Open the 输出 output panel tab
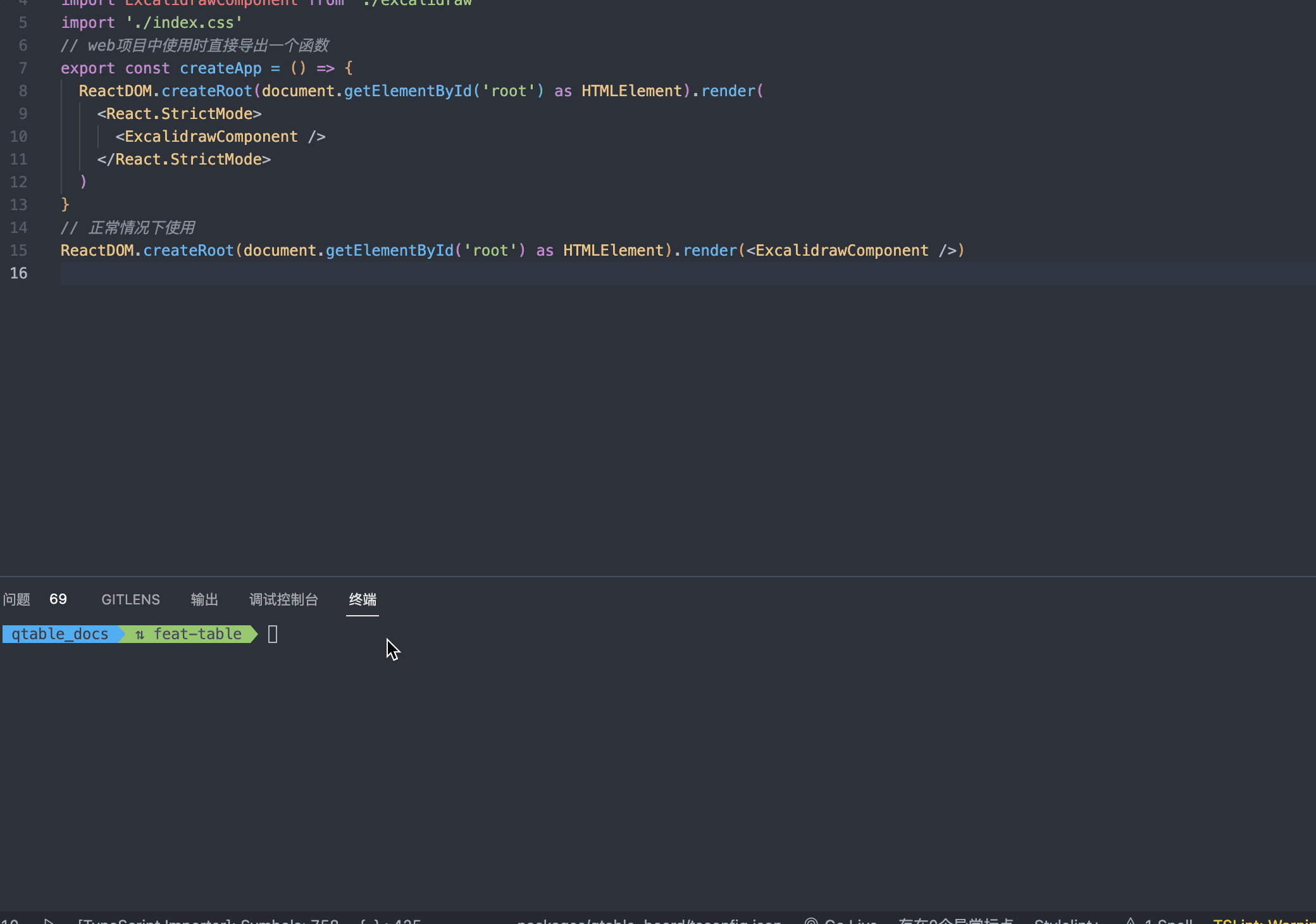Image resolution: width=1316 pixels, height=924 pixels. click(x=204, y=599)
